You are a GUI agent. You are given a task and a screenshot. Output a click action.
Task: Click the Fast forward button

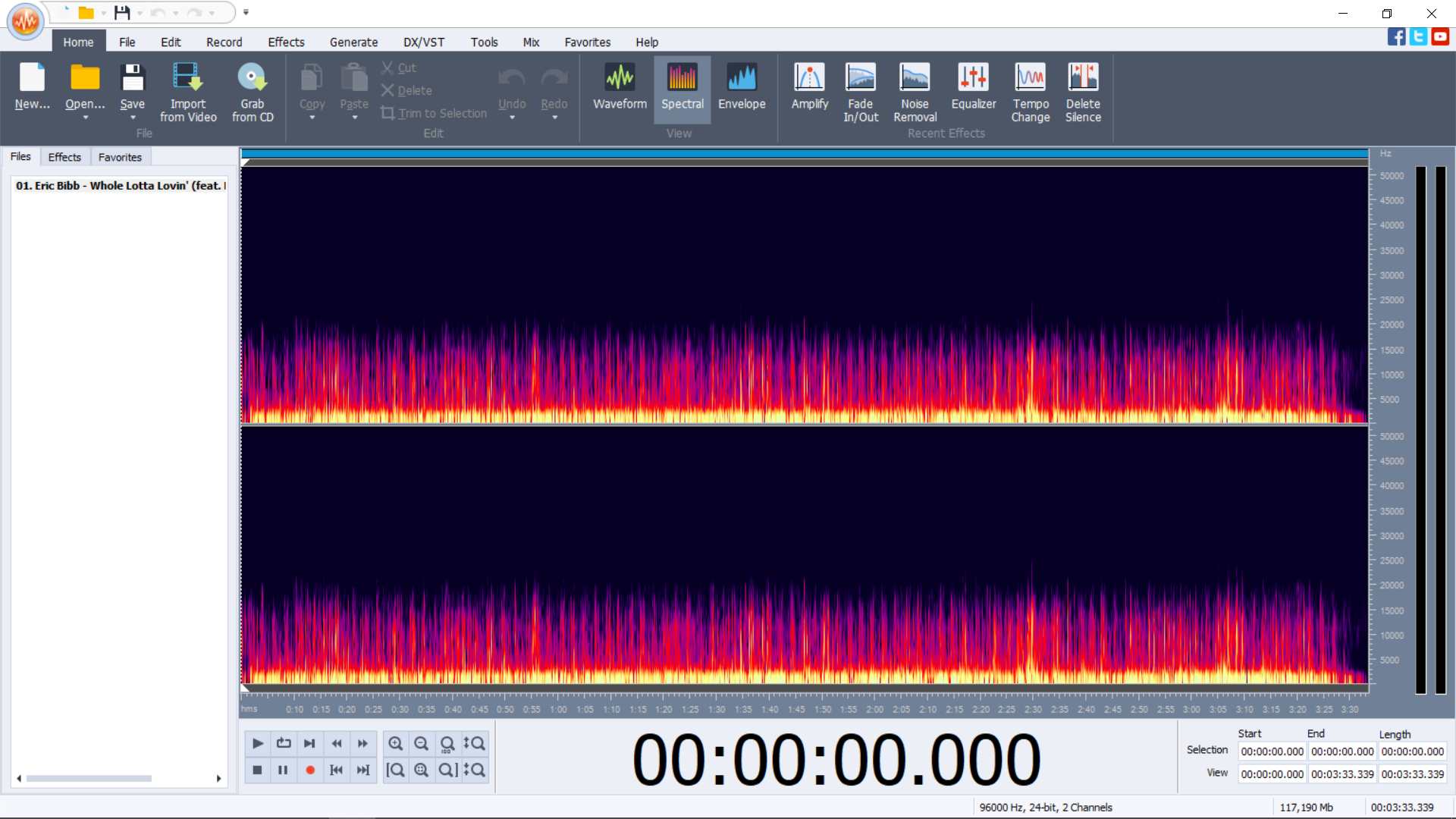click(362, 744)
